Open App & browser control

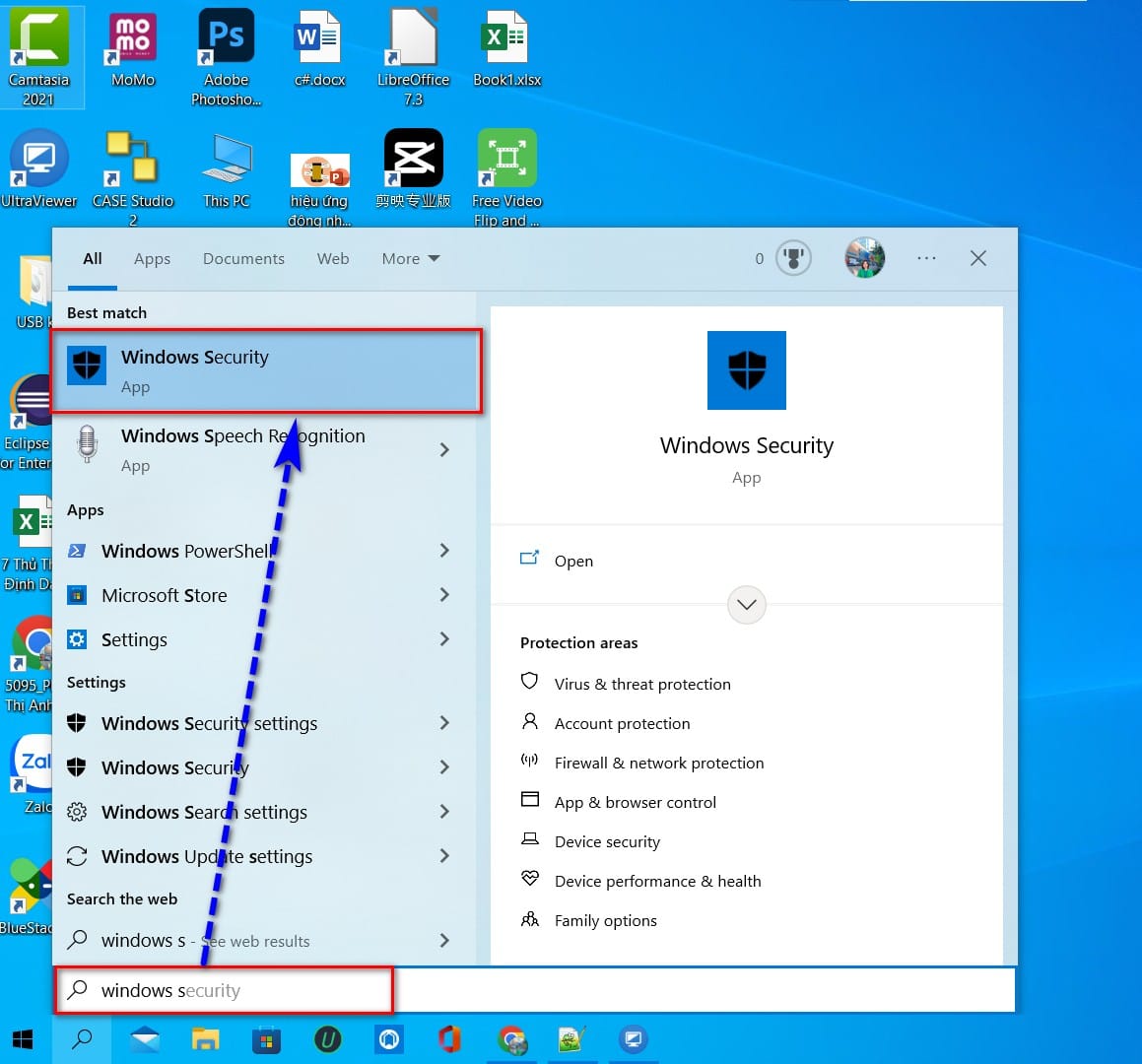point(530,801)
